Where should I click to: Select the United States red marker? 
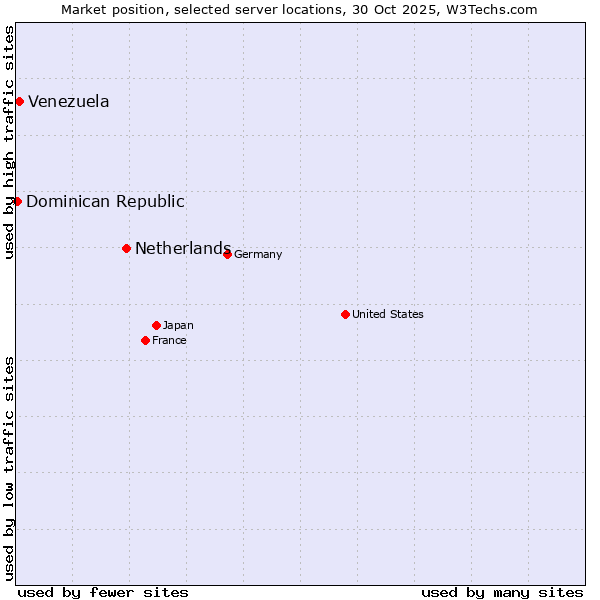coord(345,314)
